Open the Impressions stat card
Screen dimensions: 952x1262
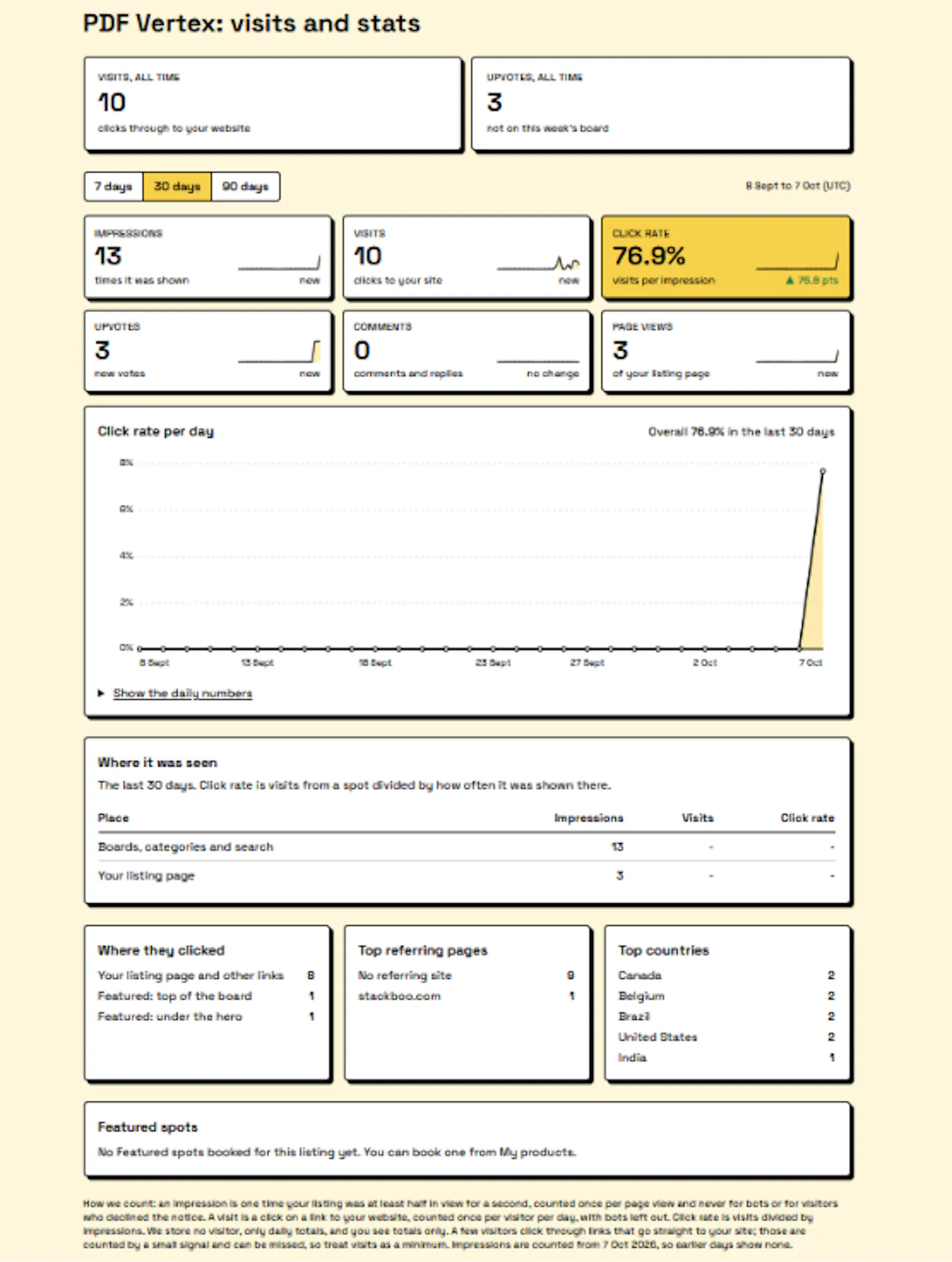click(208, 257)
